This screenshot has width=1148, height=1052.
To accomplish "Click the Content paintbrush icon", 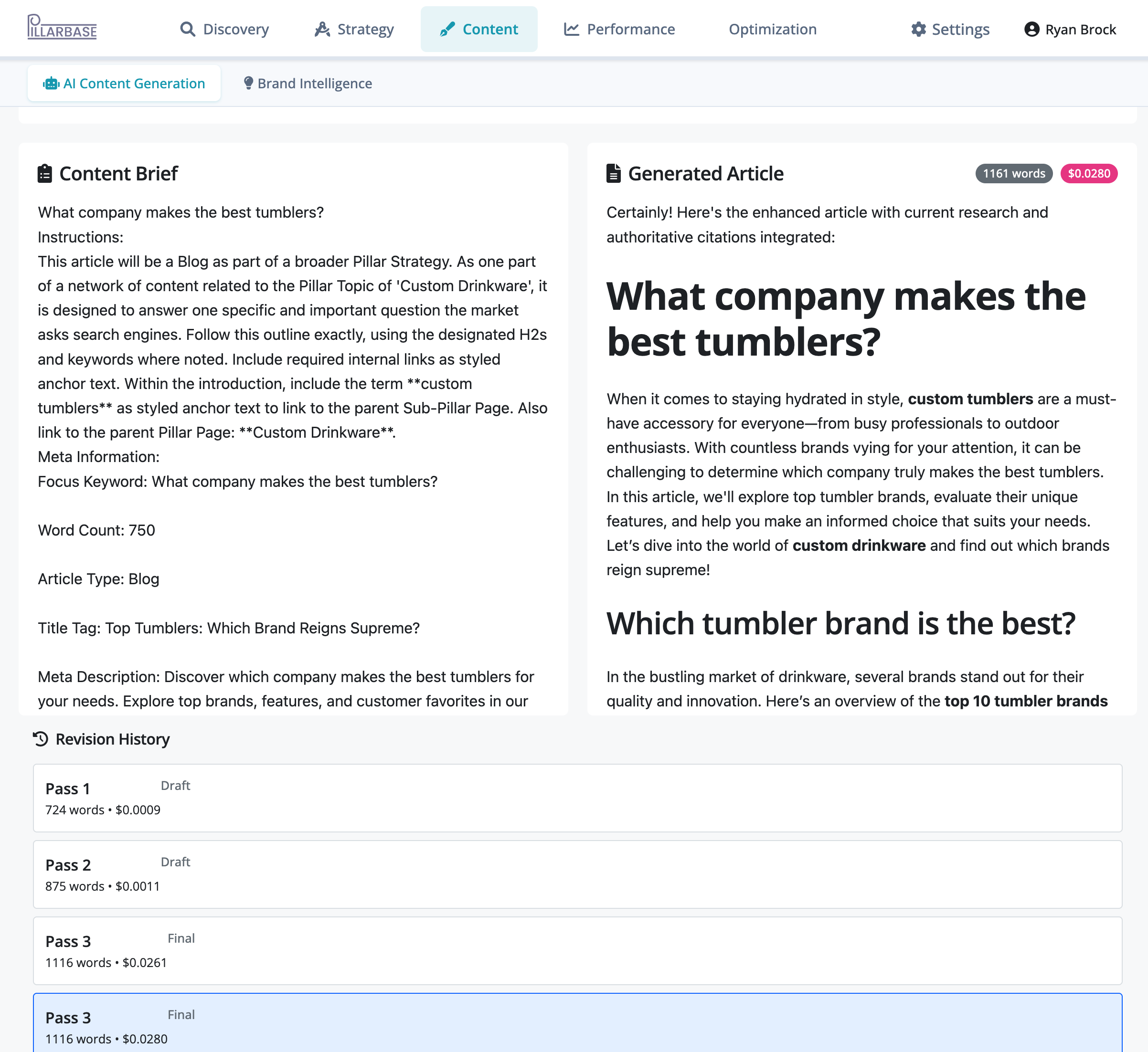I will [447, 29].
